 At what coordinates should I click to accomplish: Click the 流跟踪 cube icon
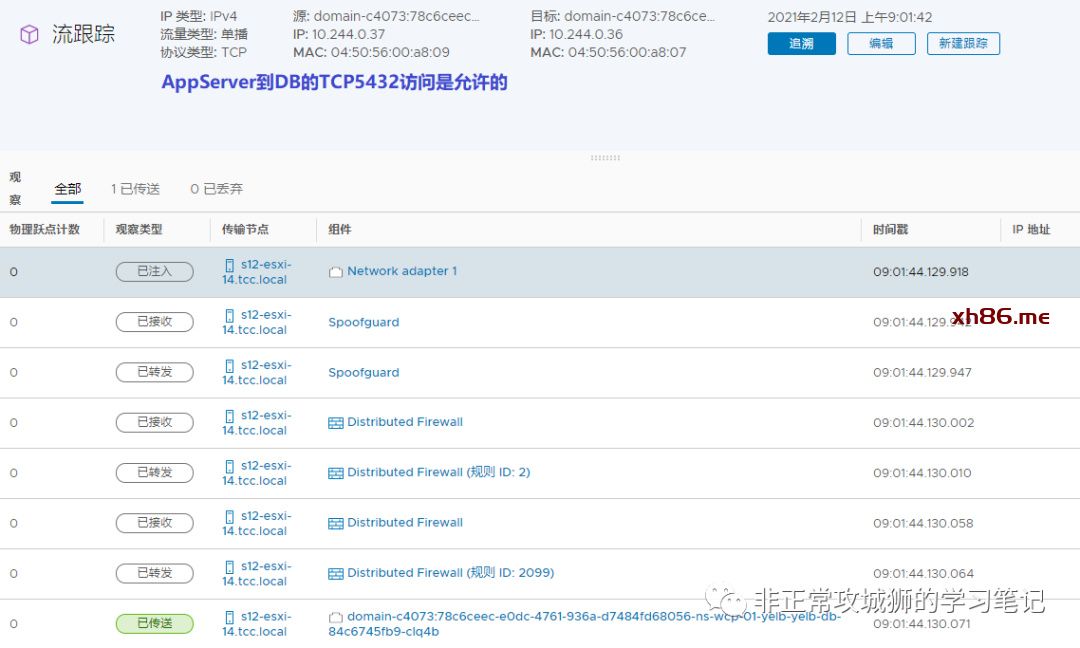30,35
